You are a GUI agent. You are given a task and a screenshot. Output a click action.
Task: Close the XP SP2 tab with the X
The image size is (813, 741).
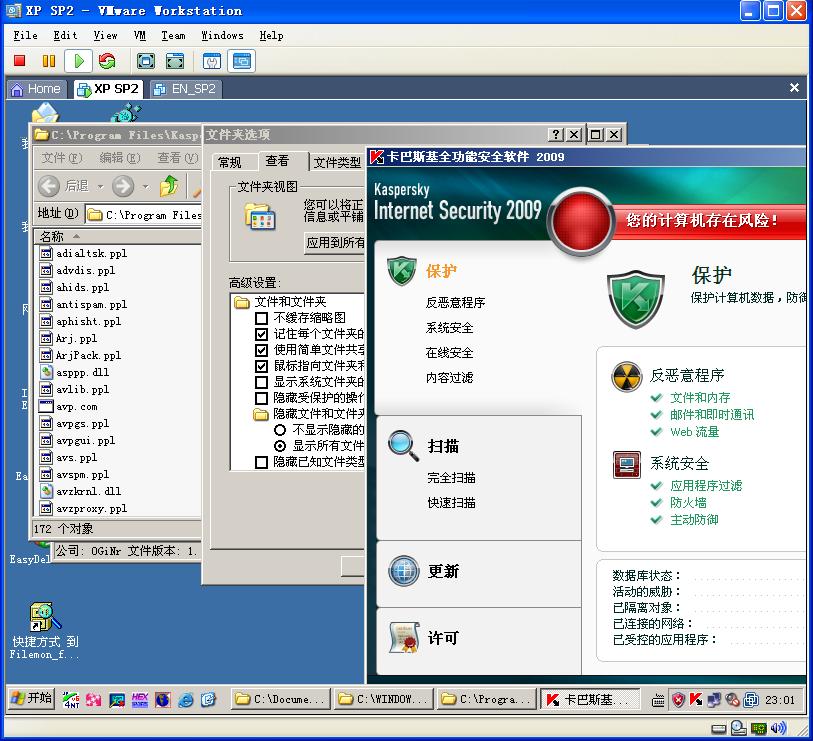point(794,88)
